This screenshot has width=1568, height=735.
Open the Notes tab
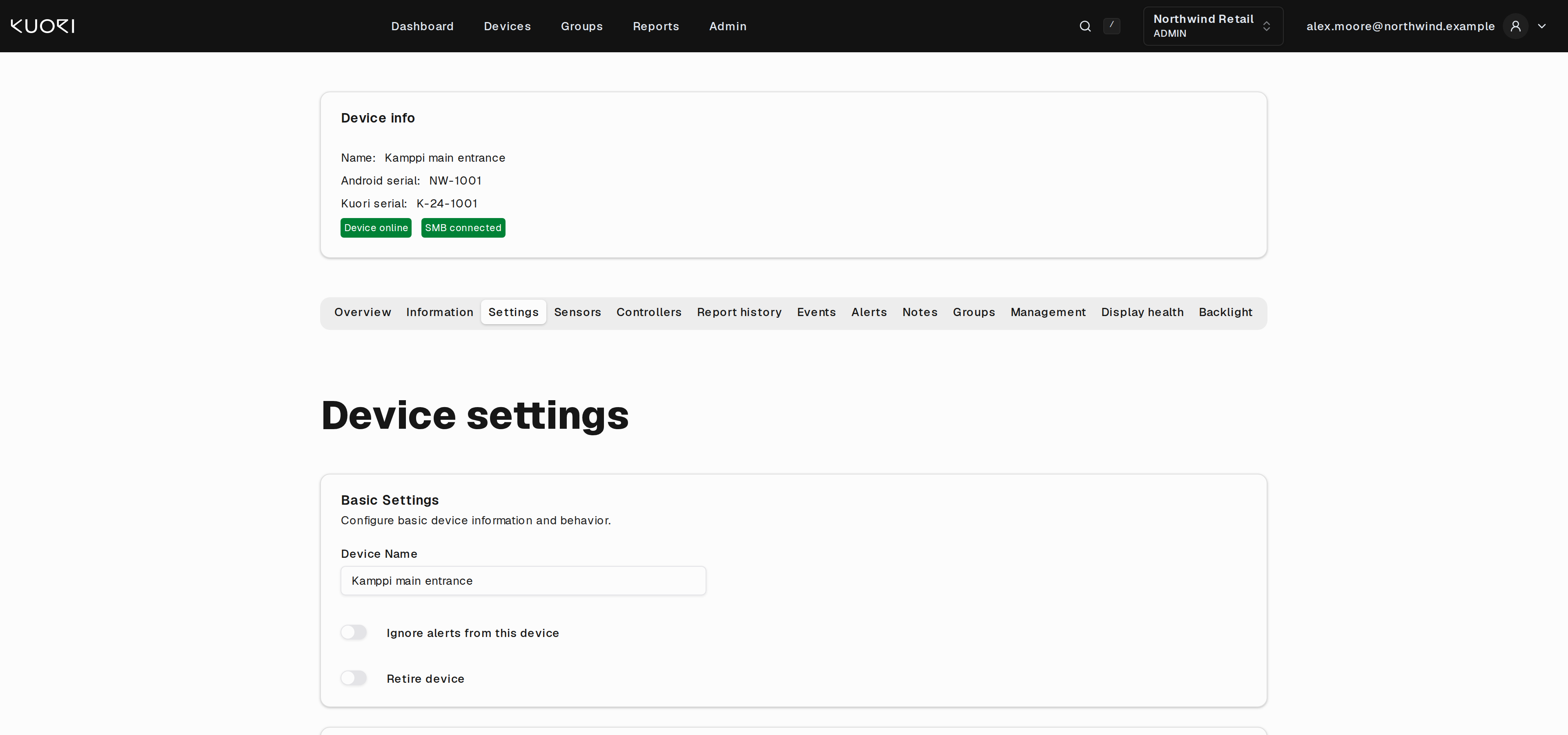(x=920, y=312)
